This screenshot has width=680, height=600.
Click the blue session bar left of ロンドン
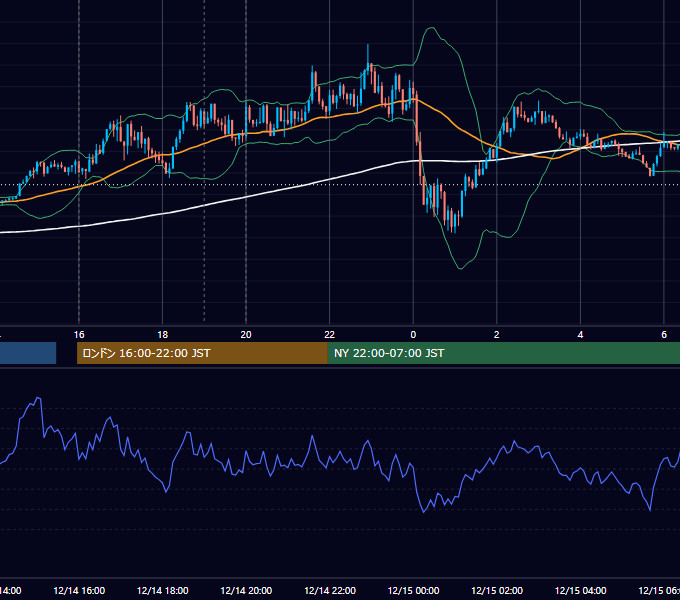[28, 353]
